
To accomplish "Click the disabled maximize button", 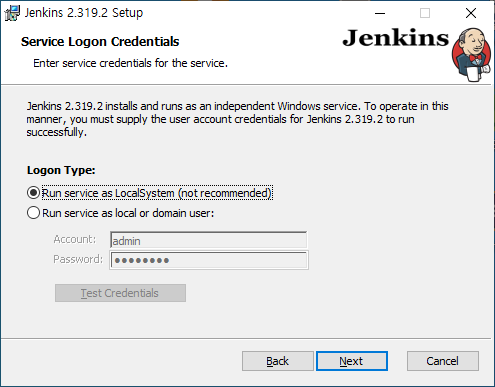I will [425, 13].
